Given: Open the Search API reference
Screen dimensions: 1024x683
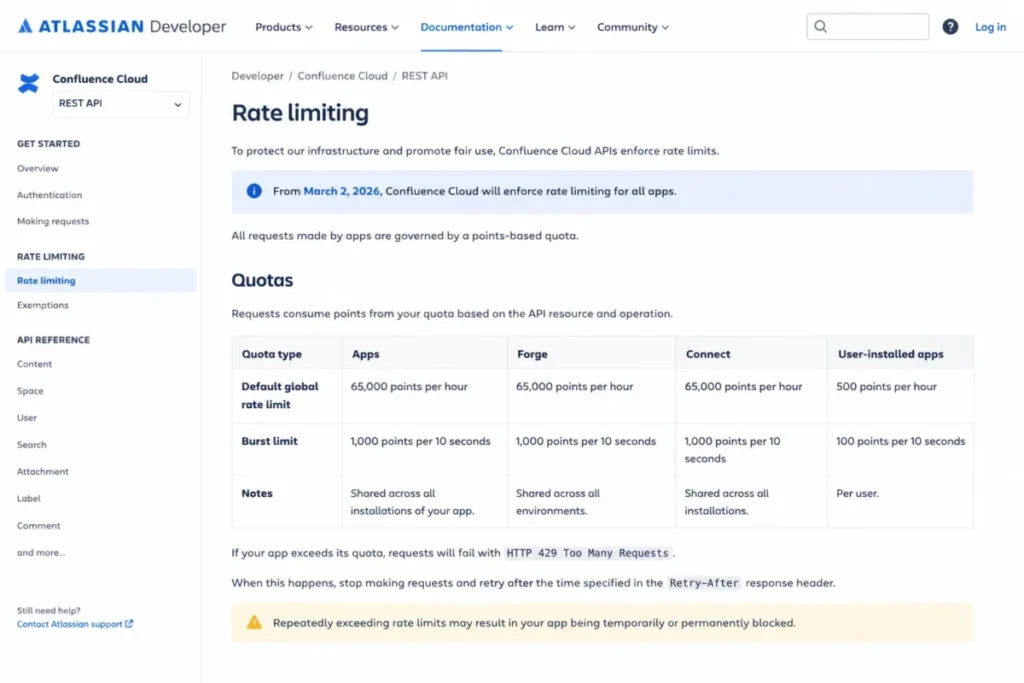Looking at the screenshot, I should click(x=31, y=444).
